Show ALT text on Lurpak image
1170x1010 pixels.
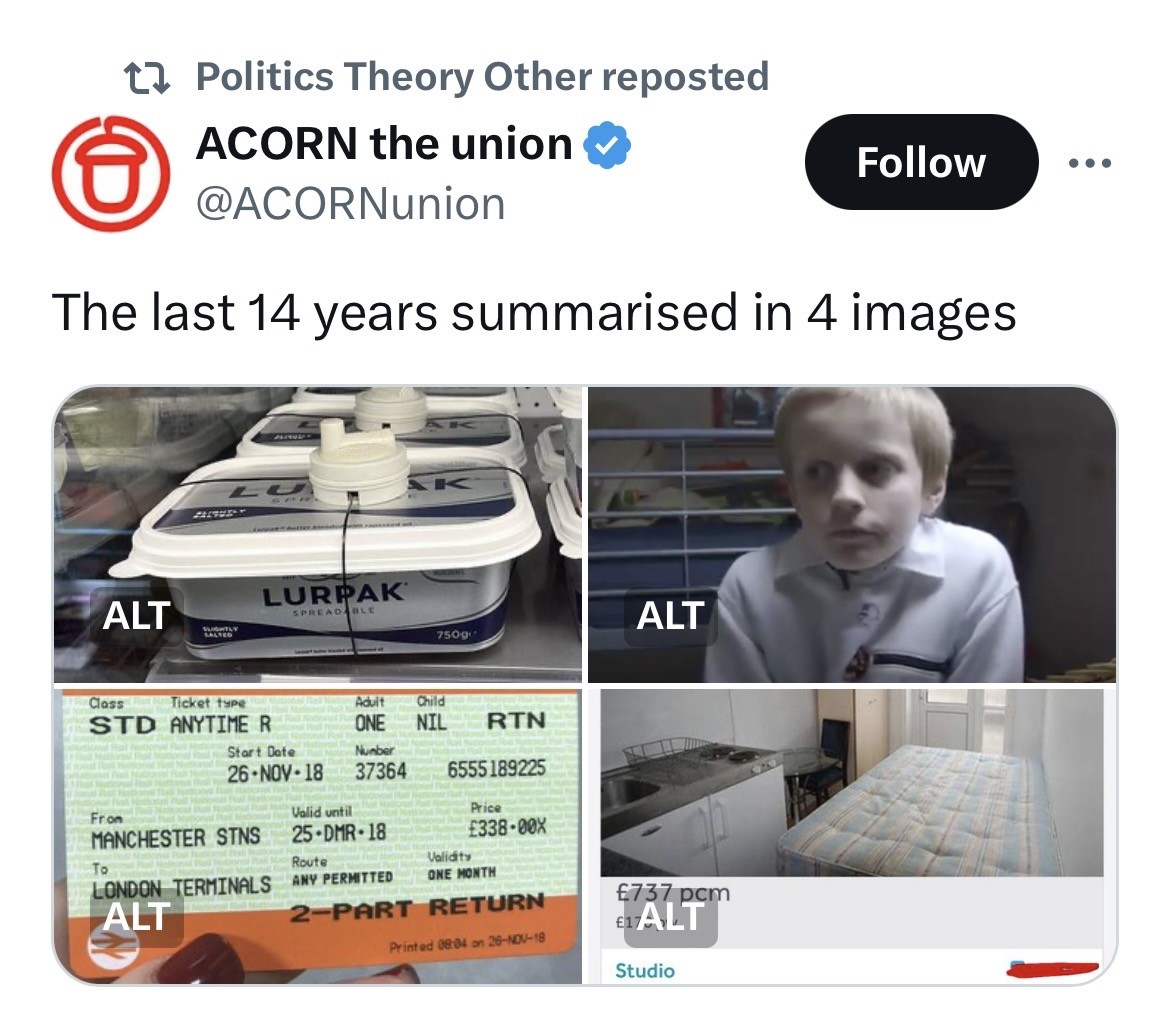137,615
